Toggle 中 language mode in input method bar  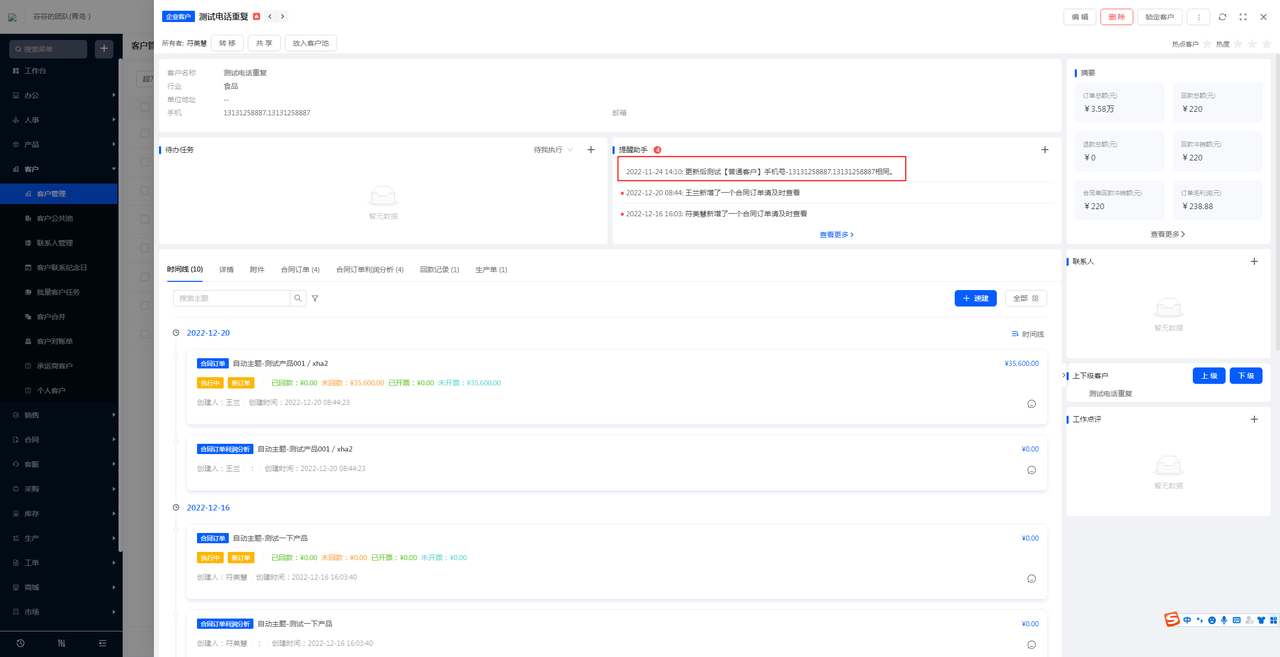[x=1187, y=621]
